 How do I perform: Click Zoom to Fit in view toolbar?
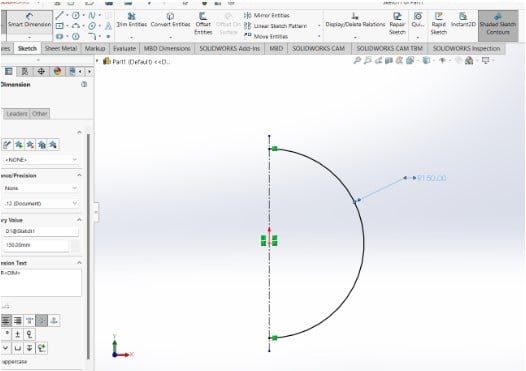tap(357, 60)
